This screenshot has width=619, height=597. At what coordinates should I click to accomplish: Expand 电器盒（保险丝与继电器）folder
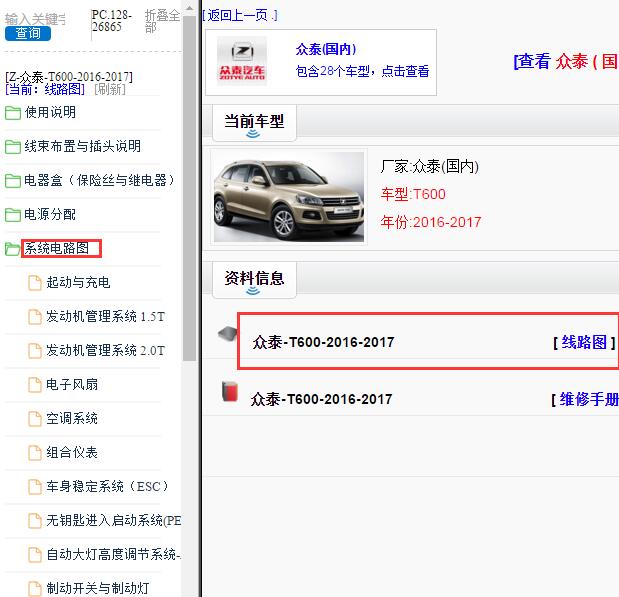point(99,180)
